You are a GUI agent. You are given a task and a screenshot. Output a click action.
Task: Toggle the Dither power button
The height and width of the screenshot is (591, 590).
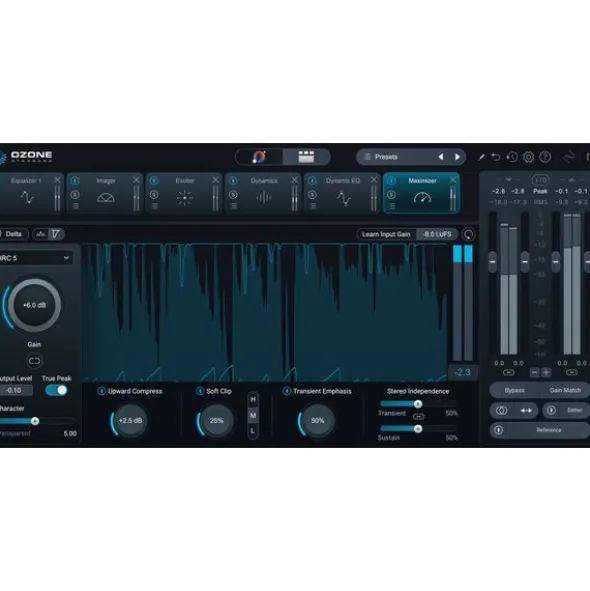pyautogui.click(x=551, y=410)
